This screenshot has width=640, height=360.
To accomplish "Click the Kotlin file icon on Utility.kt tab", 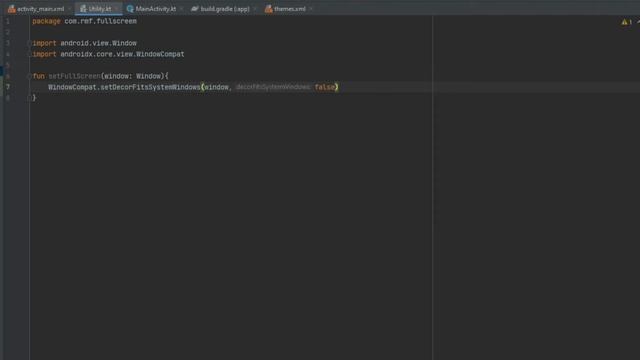I will coord(83,9).
